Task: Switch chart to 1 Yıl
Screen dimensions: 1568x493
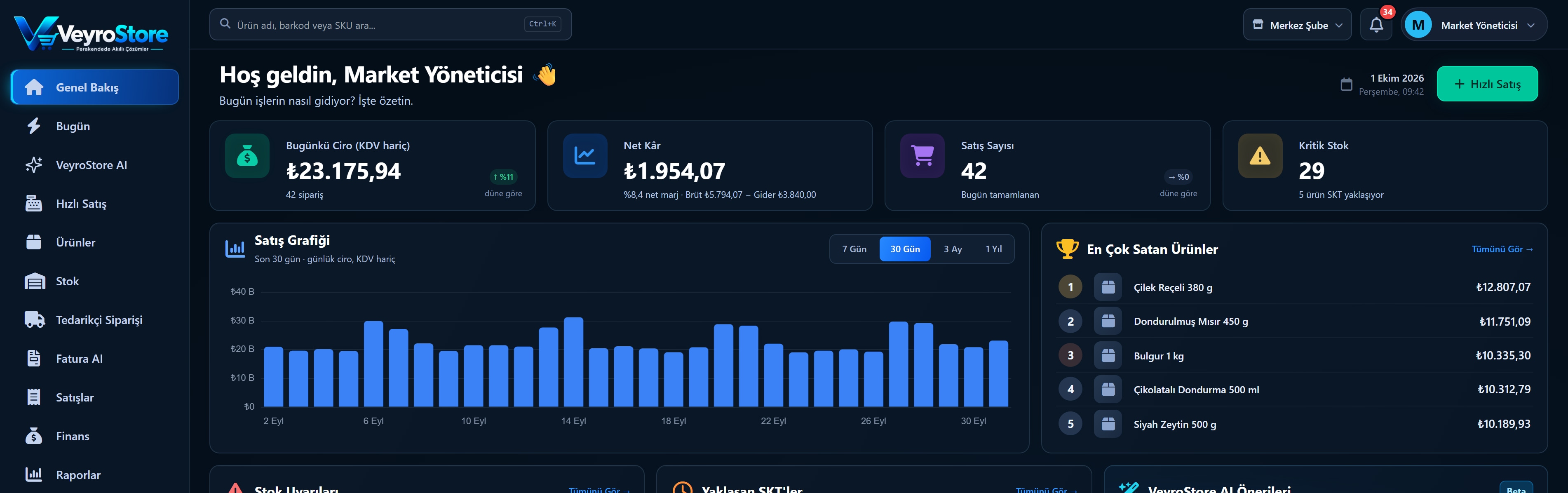Action: (993, 249)
